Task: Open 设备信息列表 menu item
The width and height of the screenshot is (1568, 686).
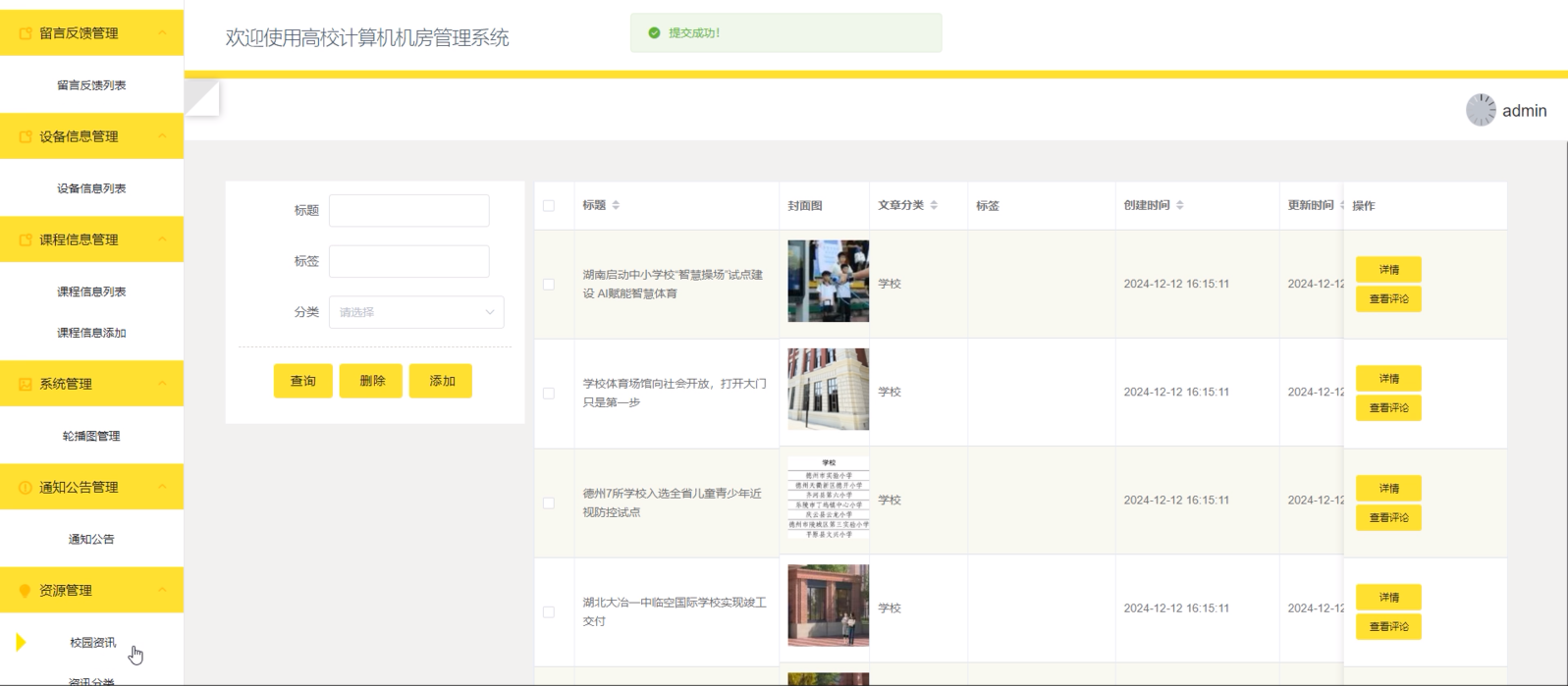Action: (91, 188)
